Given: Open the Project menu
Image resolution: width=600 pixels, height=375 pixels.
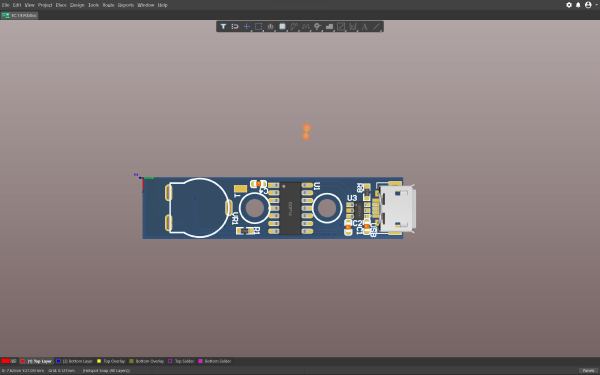Looking at the screenshot, I should [45, 5].
